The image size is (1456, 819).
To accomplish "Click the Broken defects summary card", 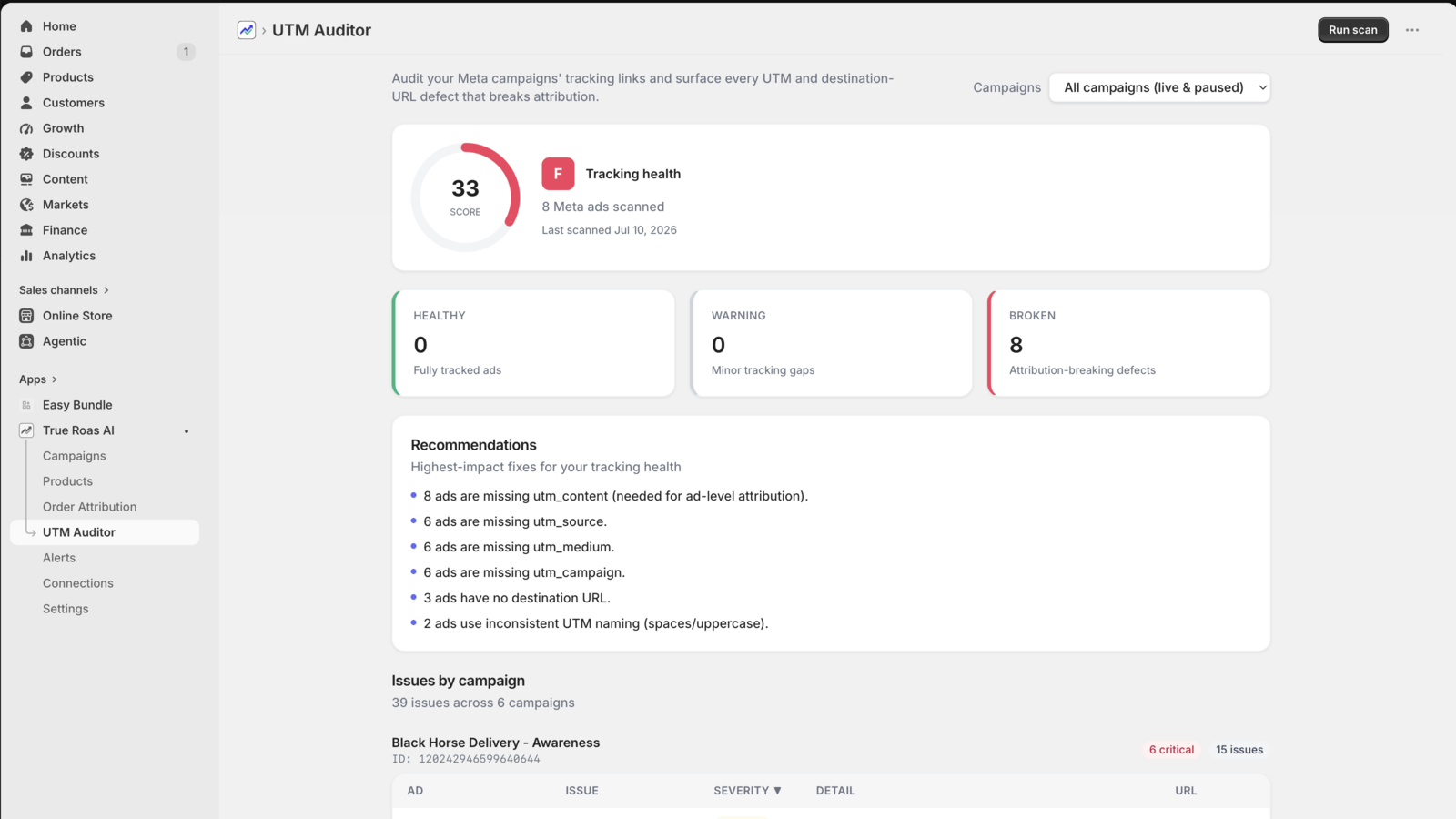I will tap(1128, 343).
